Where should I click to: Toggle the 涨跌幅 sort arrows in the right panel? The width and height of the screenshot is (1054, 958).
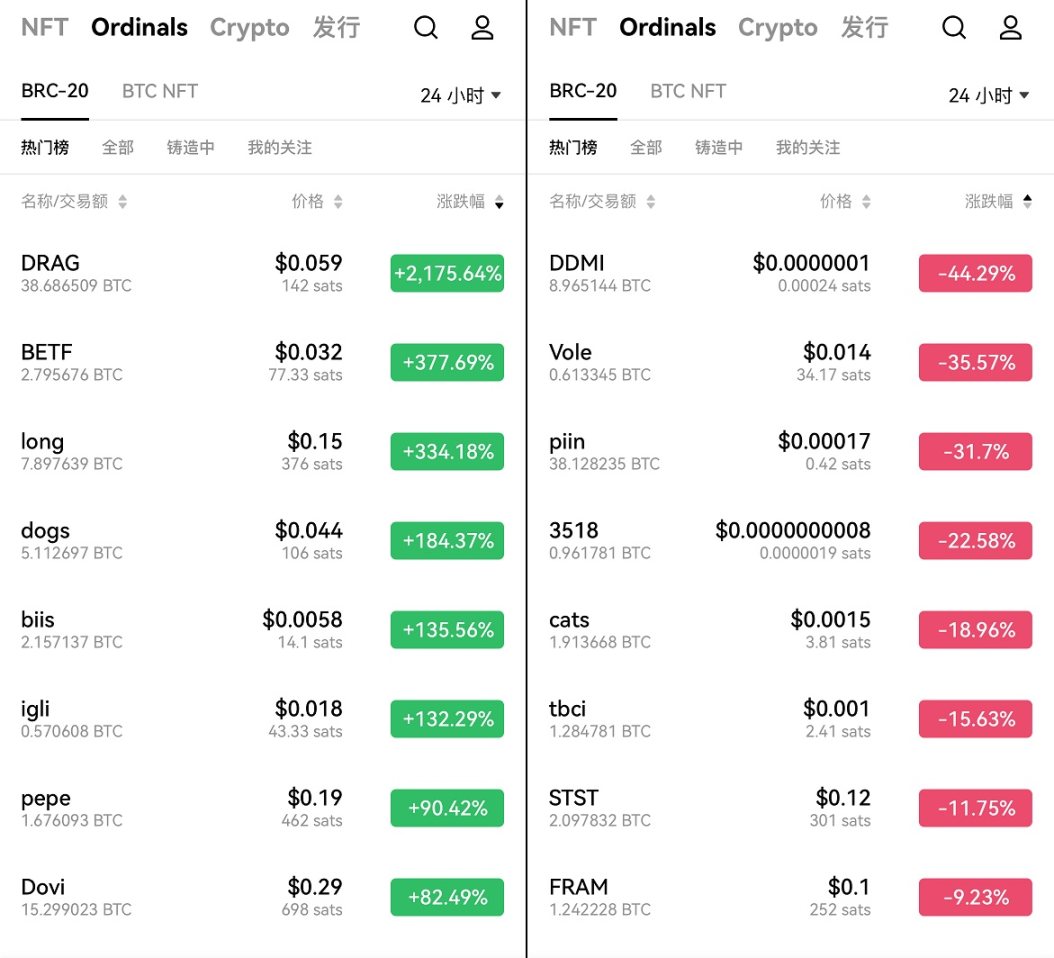tap(1027, 202)
